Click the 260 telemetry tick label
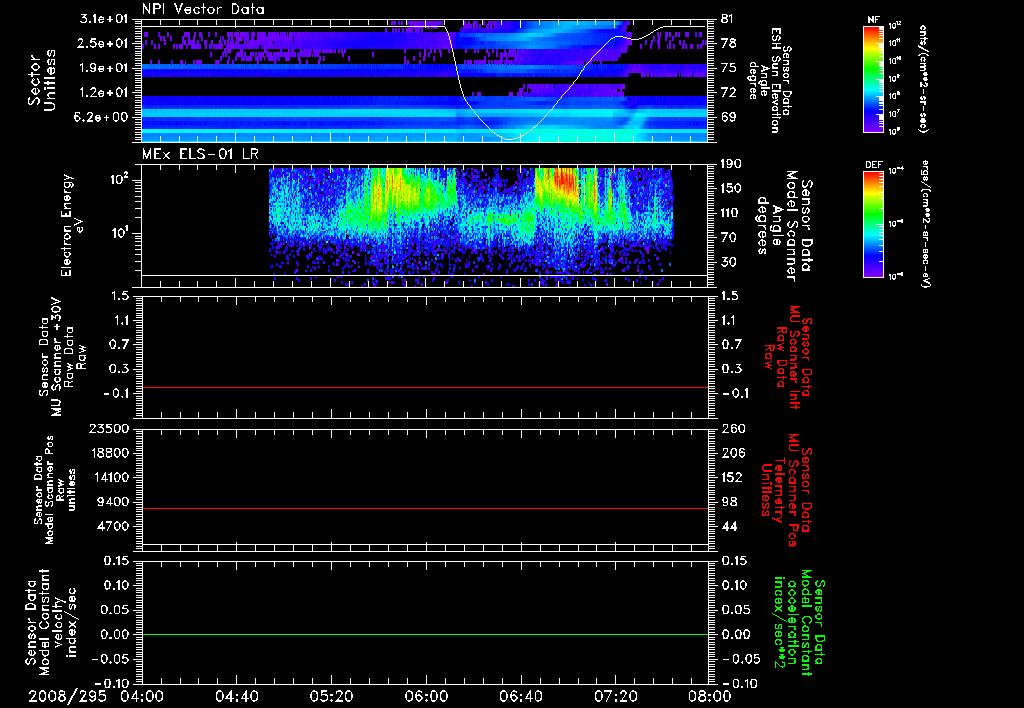This screenshot has width=1024, height=708. tap(732, 429)
